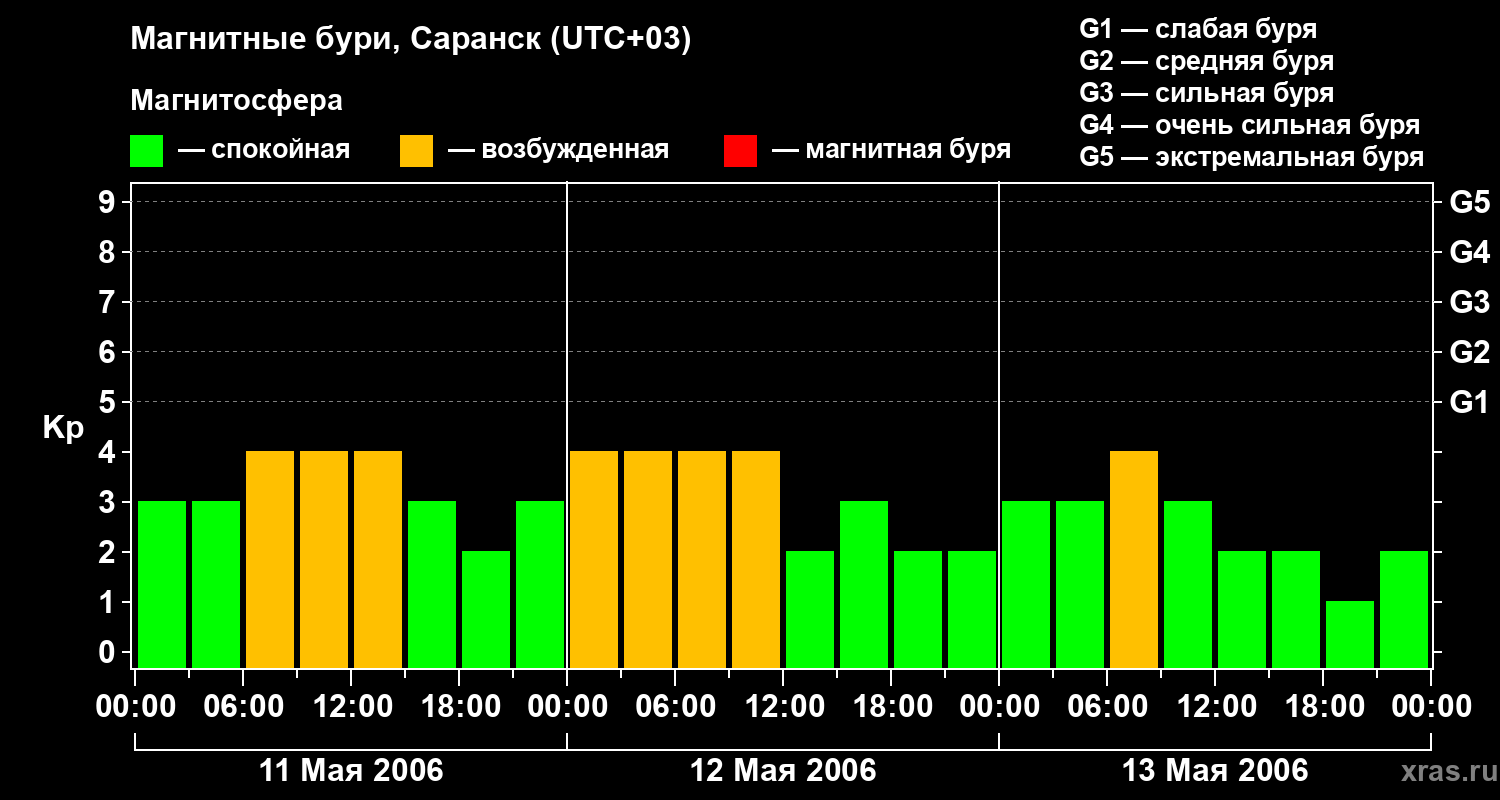Click the G5 label on right axis
1500x800 pixels.
point(1469,202)
